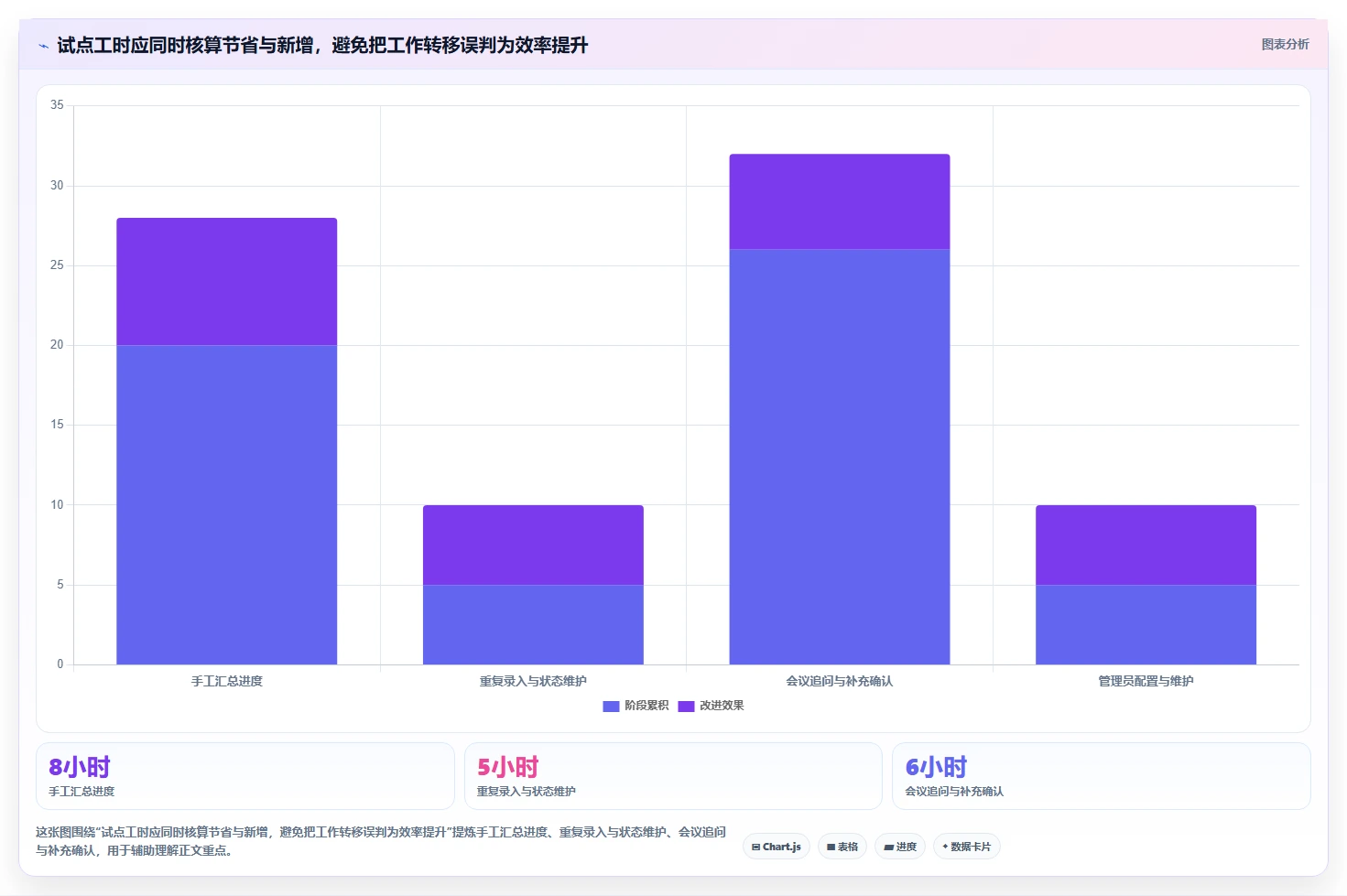1347x896 pixels.
Task: Click the 重复录入与状态维护 x-axis label
Action: (x=533, y=681)
